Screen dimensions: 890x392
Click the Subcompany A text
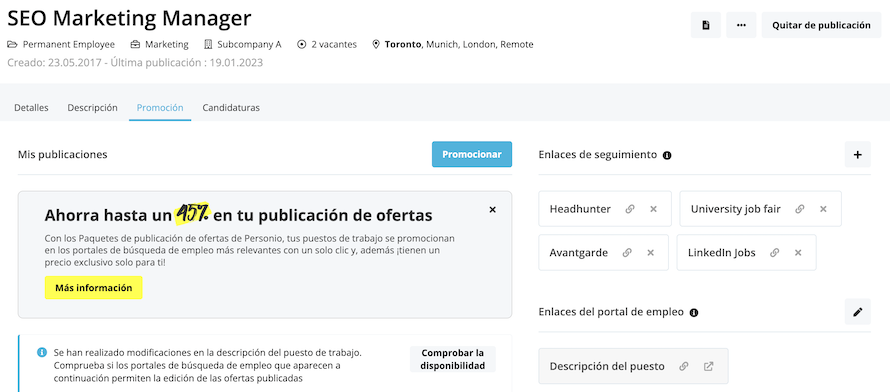point(249,44)
